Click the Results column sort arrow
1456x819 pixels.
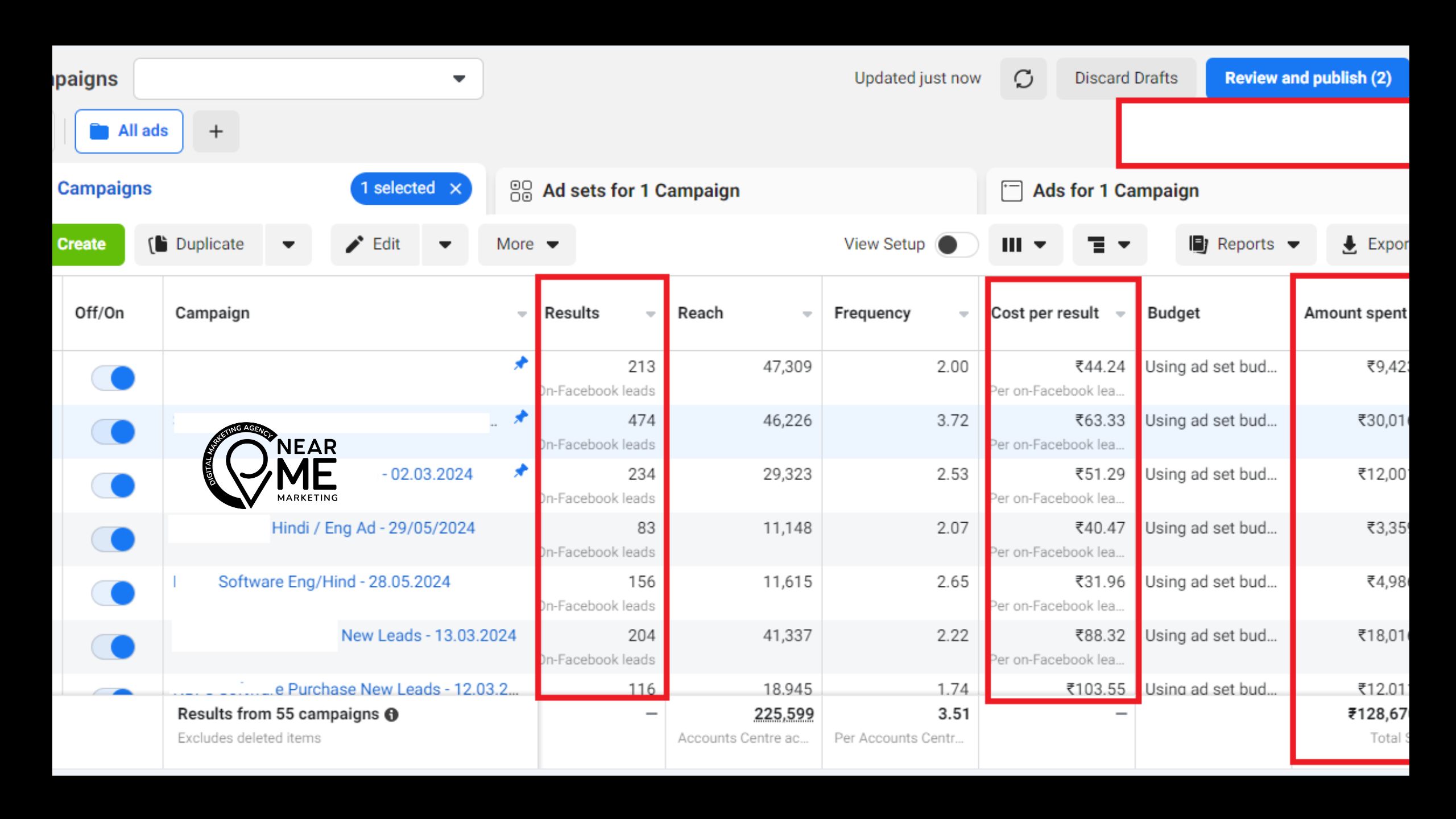(x=650, y=314)
